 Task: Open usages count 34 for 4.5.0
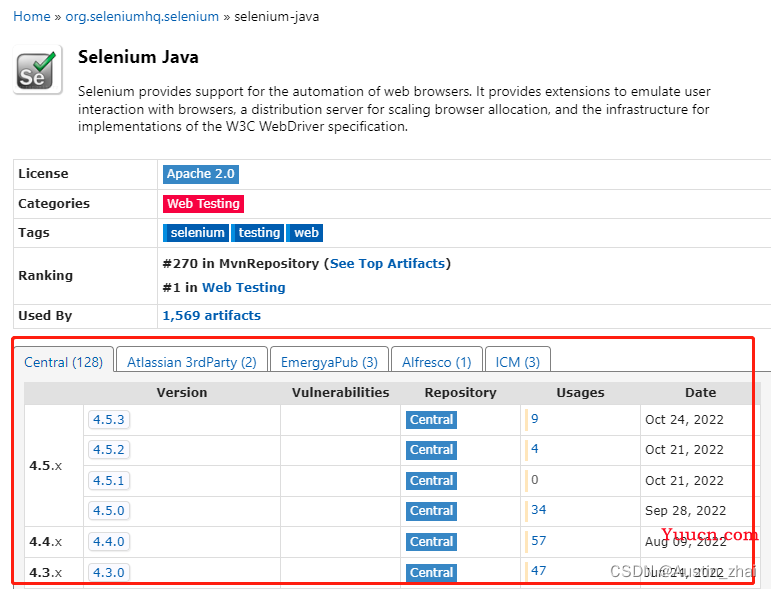click(x=538, y=510)
